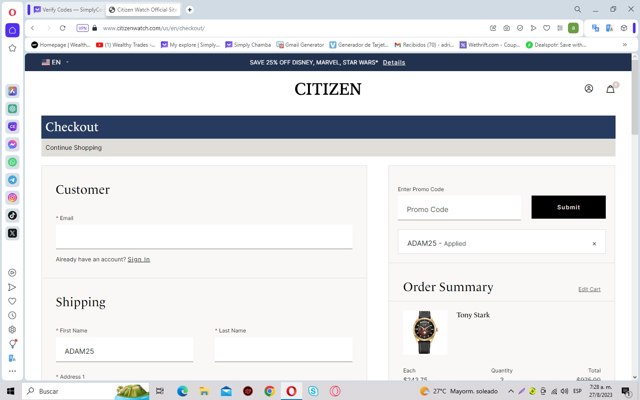Open Messenger in Opera sidebar
This screenshot has height=400, width=640.
click(13, 144)
